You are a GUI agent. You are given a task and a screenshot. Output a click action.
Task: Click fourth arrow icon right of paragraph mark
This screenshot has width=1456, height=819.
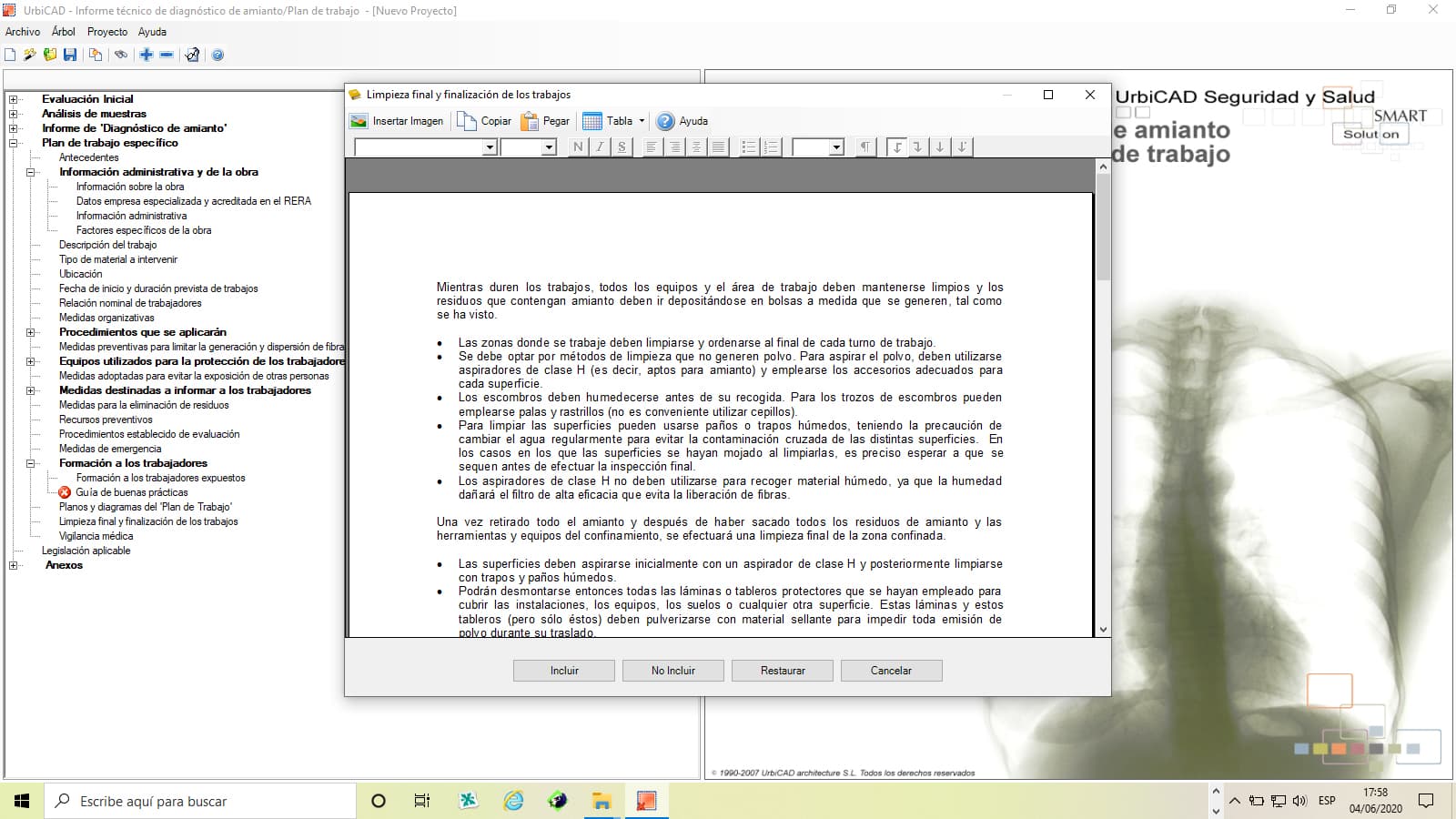(x=962, y=147)
